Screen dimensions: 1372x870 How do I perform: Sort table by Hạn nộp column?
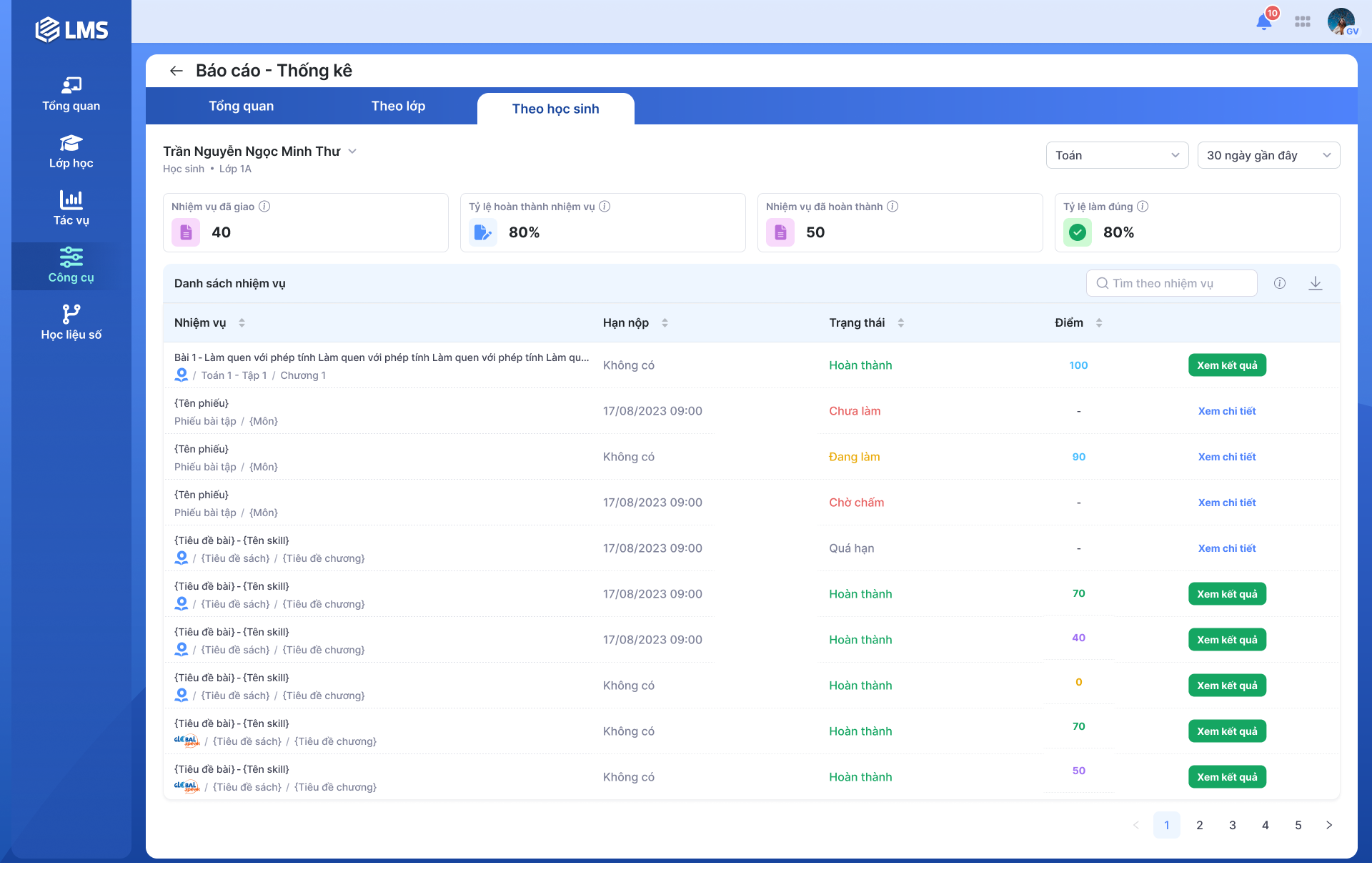(665, 323)
